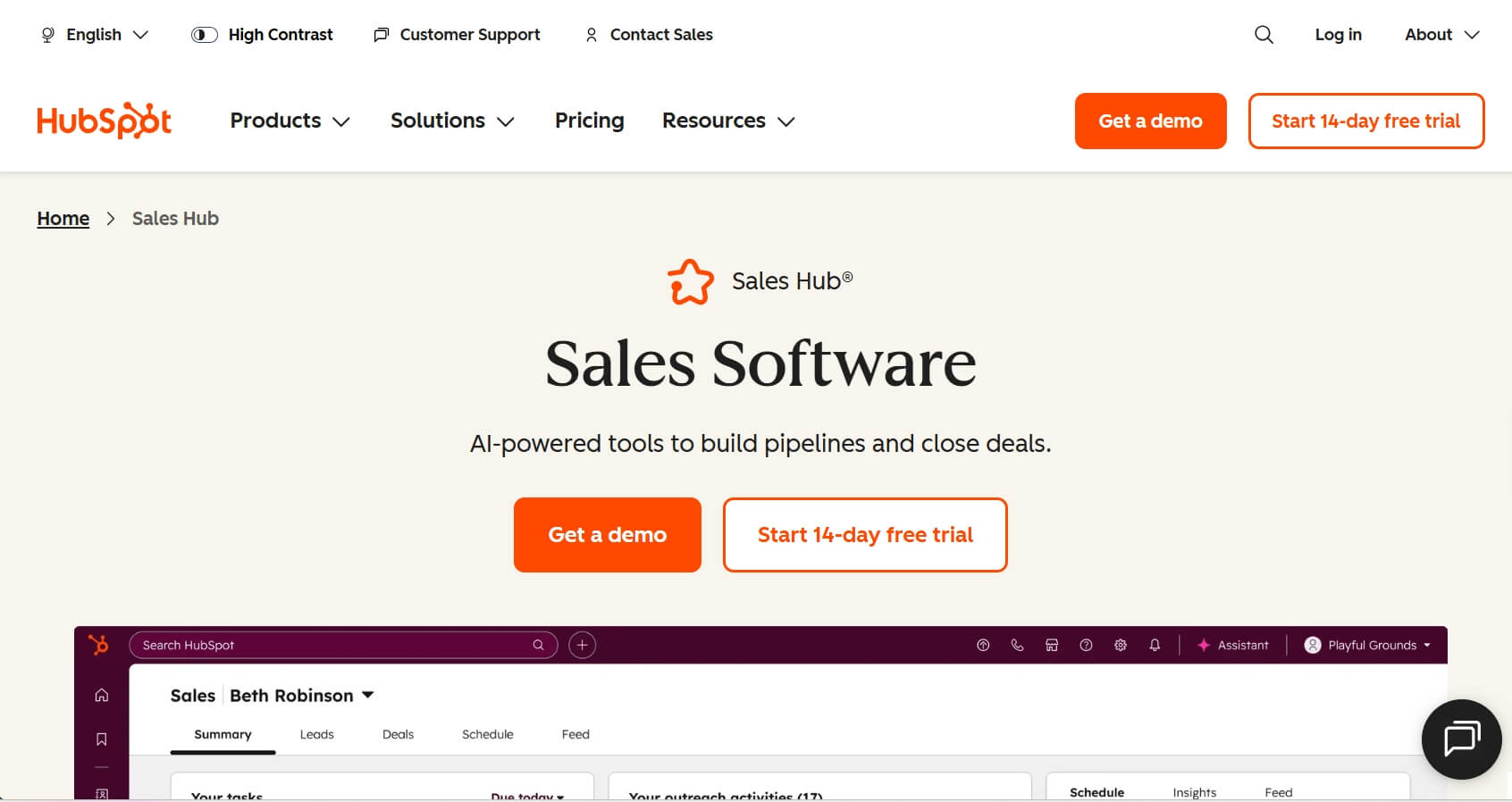Toggle the High Contrast switch
The image size is (1512, 802).
tap(205, 35)
